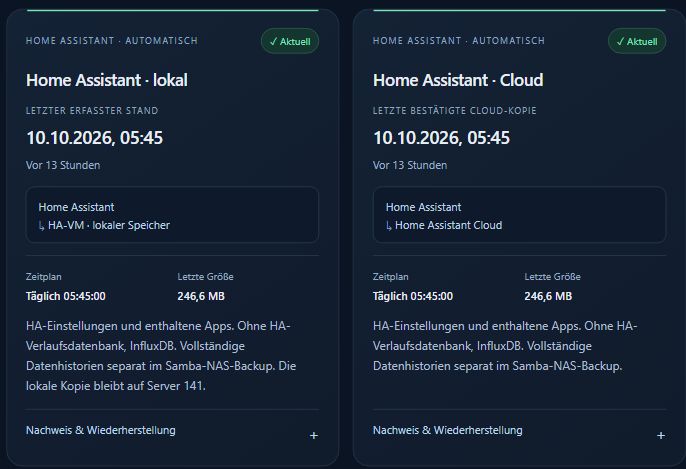
Task: Click the 246,6 MB size in Cloud card
Action: 548,296
